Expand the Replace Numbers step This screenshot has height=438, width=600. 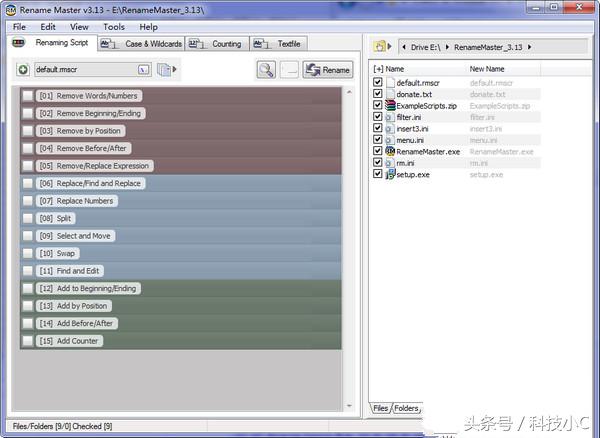(x=77, y=201)
